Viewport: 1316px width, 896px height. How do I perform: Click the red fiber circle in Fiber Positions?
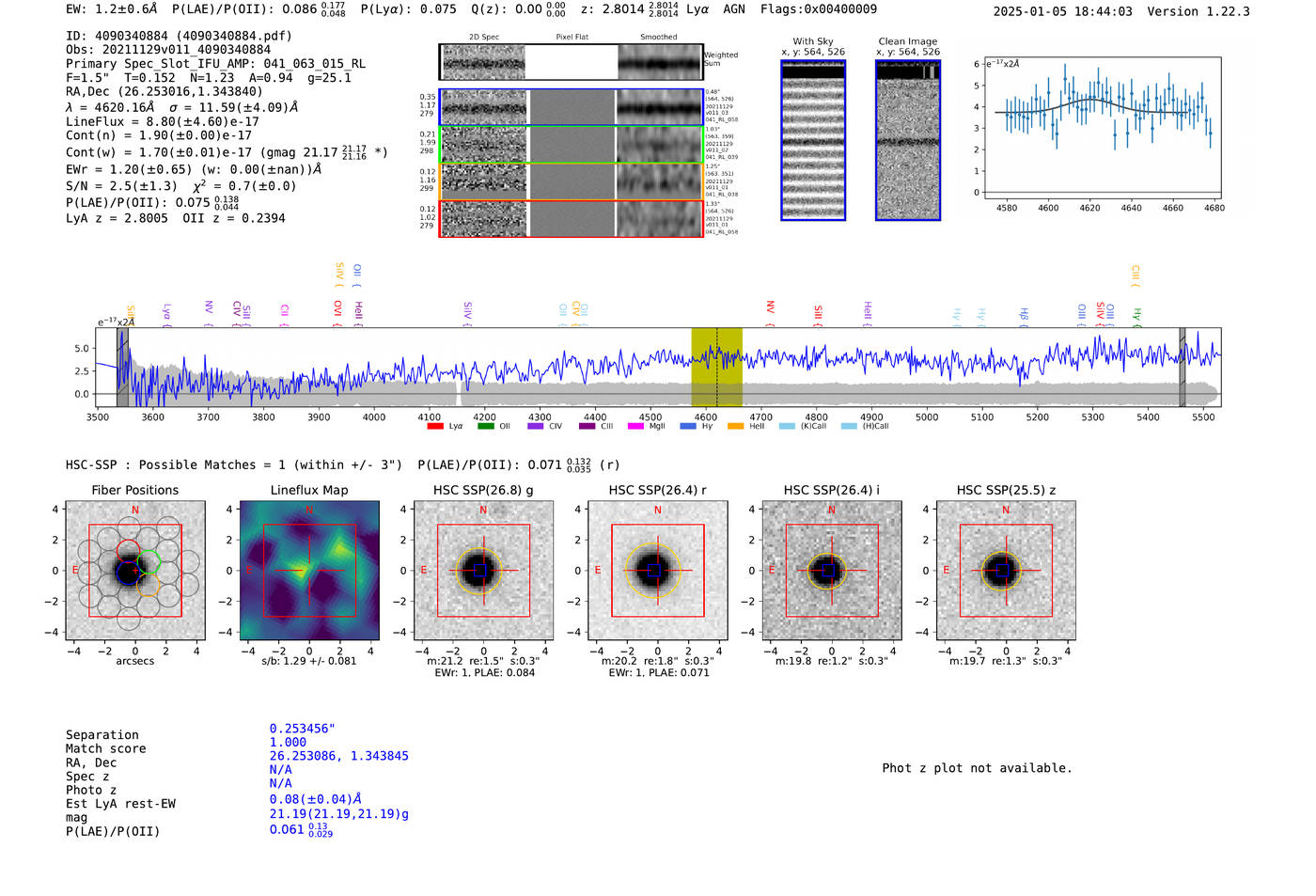(129, 552)
